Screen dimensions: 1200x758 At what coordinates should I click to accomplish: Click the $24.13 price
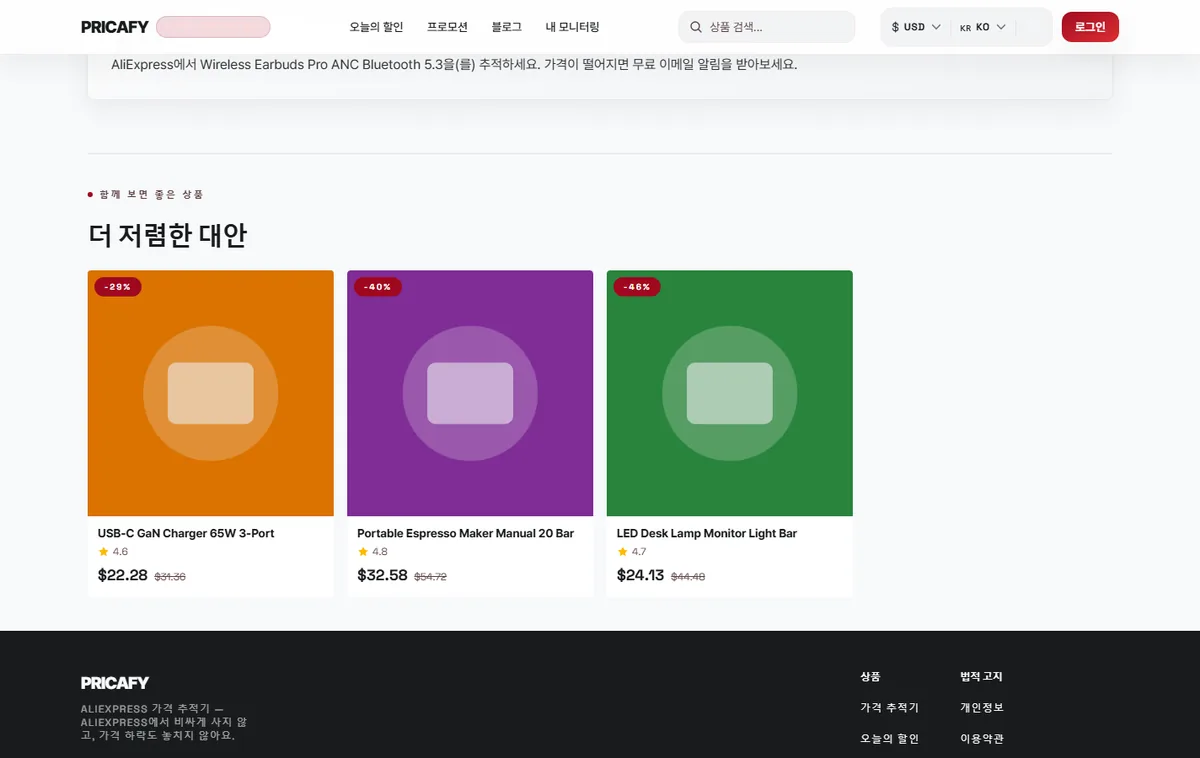[640, 575]
